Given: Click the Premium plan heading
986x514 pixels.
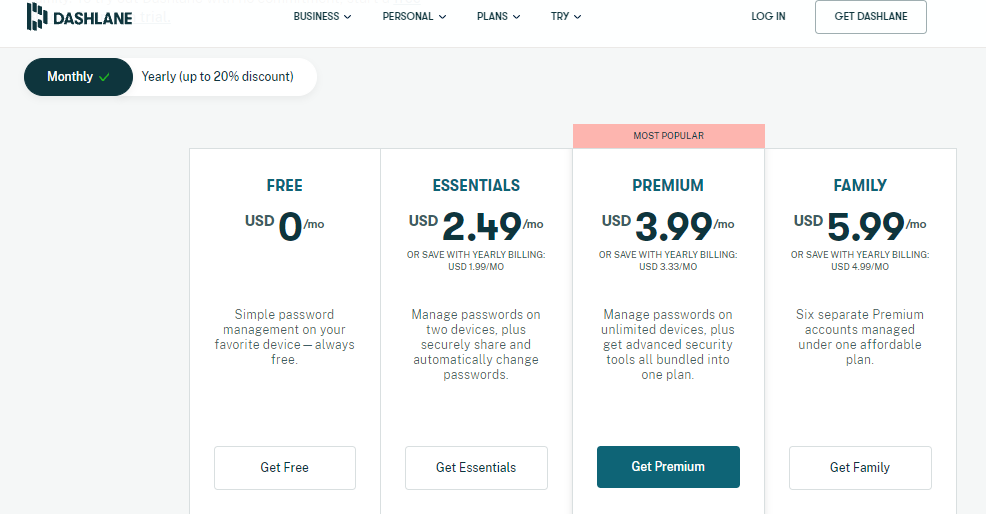Looking at the screenshot, I should tap(668, 186).
